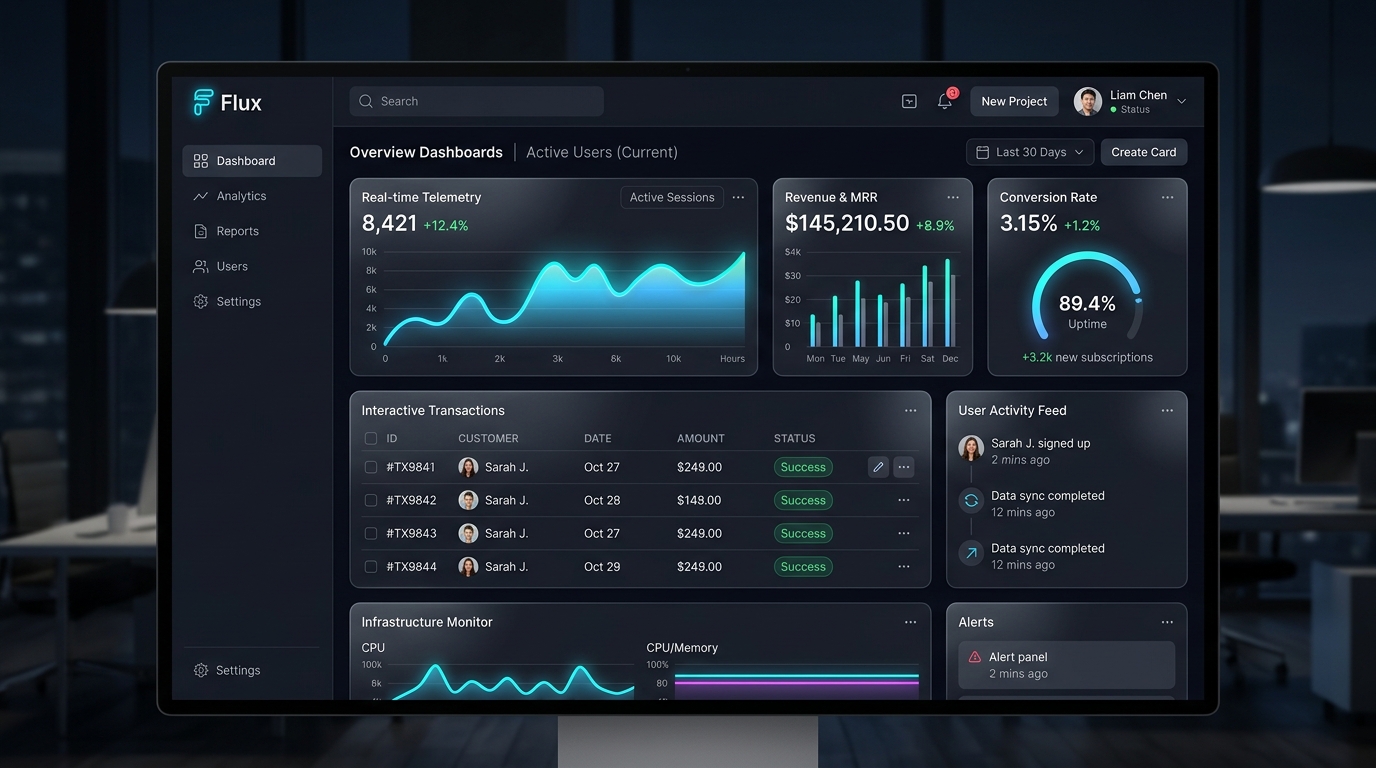Check the box for transaction #TX9841
The width and height of the screenshot is (1376, 768).
tap(371, 467)
